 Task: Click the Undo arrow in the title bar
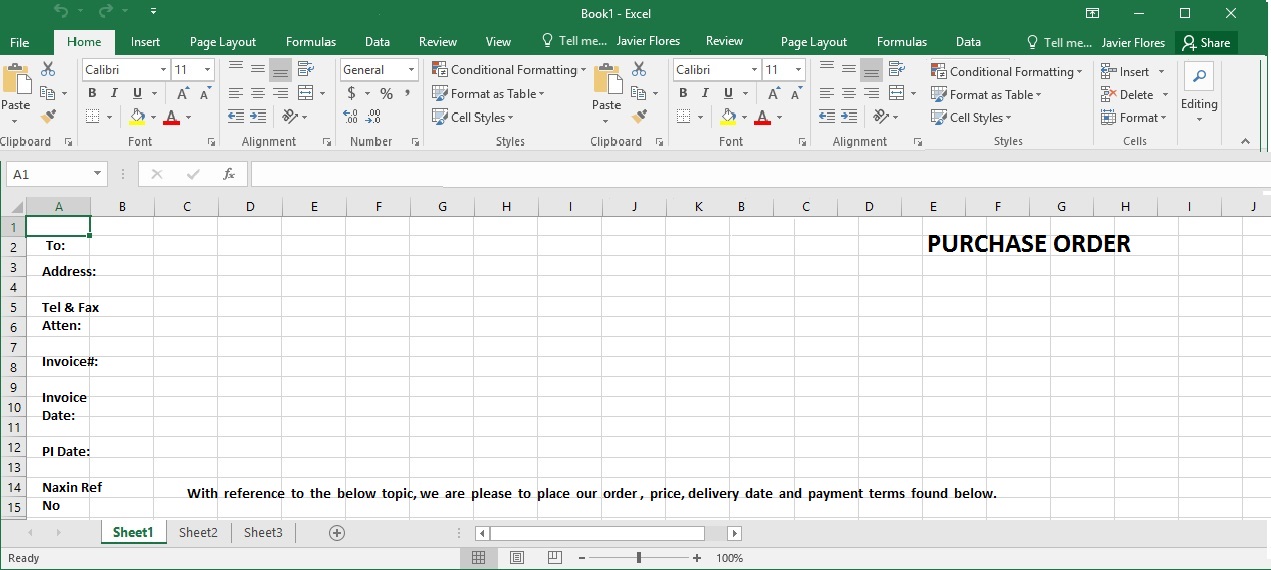pos(62,12)
